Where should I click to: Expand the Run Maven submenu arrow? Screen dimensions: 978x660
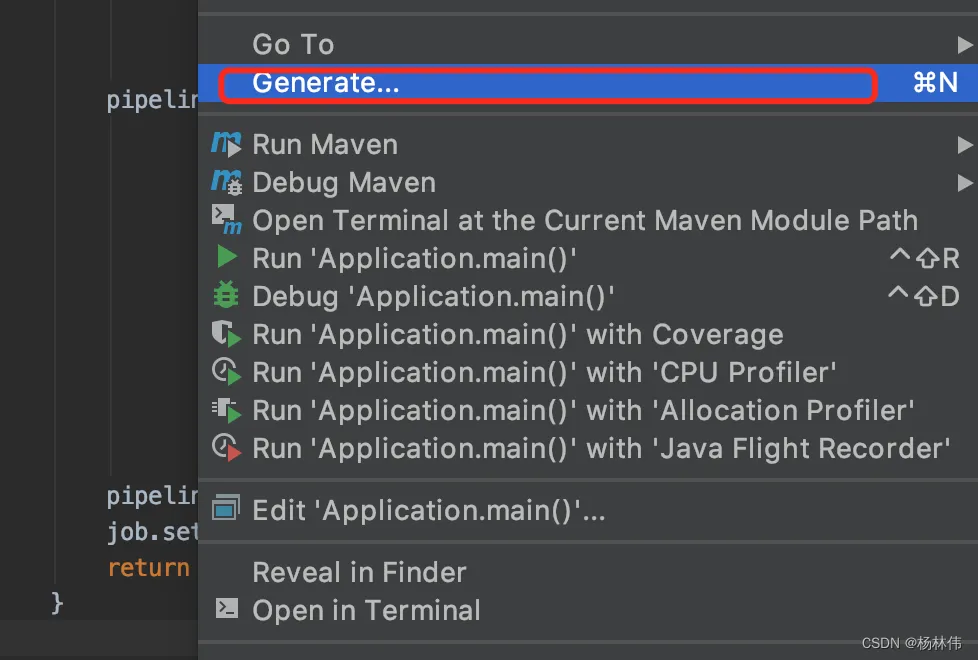click(x=964, y=144)
